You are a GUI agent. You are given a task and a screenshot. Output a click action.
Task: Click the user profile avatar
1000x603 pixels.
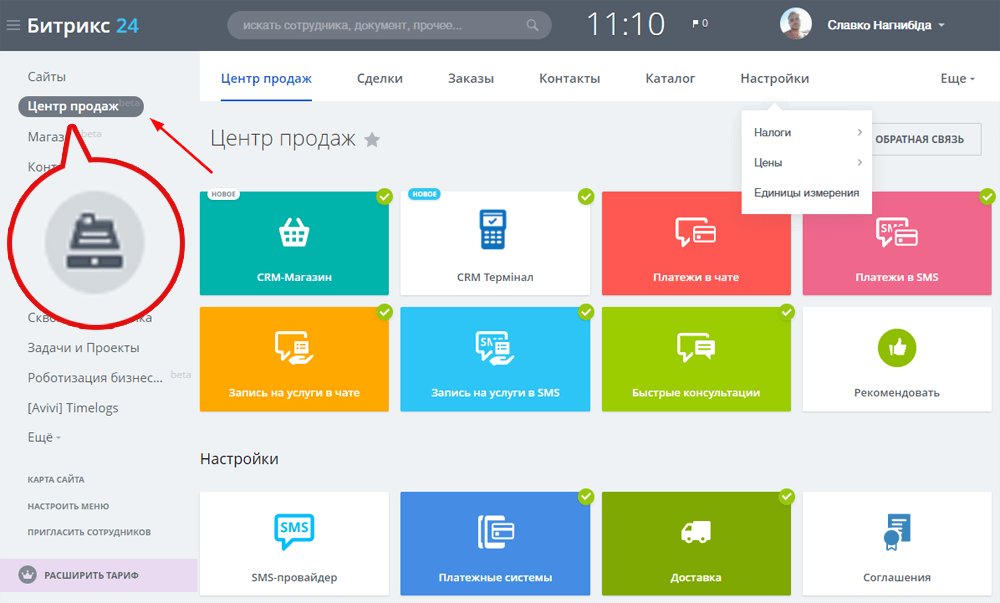795,24
